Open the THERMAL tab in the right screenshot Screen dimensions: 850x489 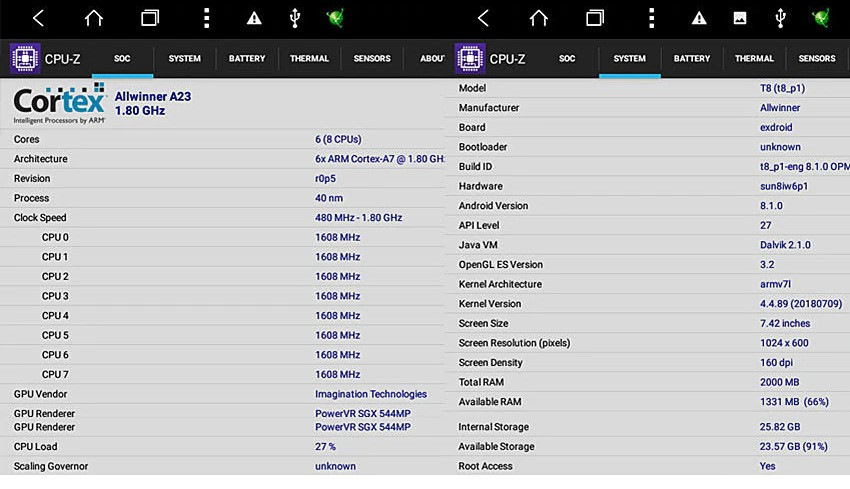click(x=754, y=59)
